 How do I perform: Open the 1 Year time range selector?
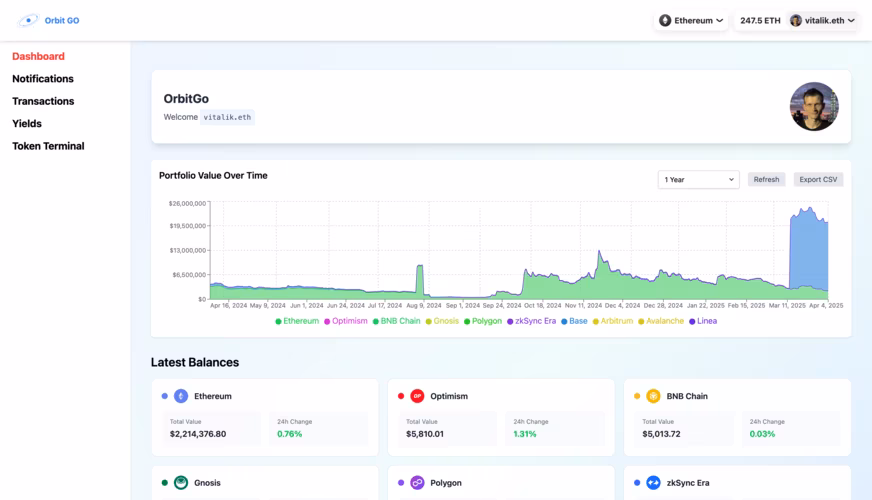(x=698, y=180)
